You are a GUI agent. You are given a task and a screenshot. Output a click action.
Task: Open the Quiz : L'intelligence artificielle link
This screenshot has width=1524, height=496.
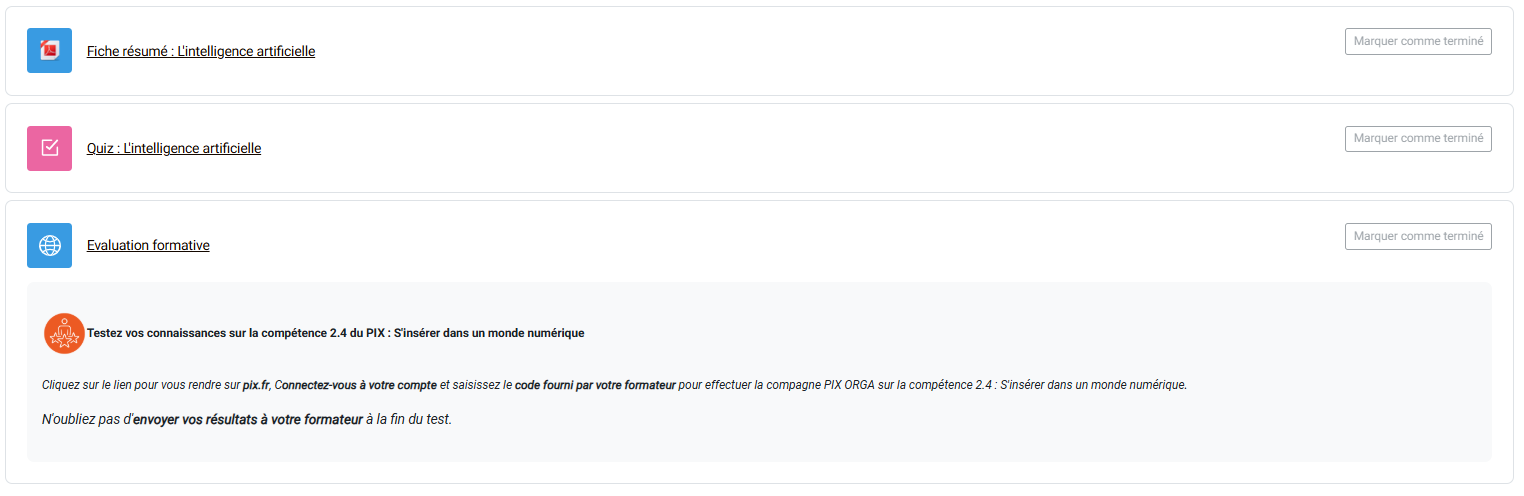point(174,148)
